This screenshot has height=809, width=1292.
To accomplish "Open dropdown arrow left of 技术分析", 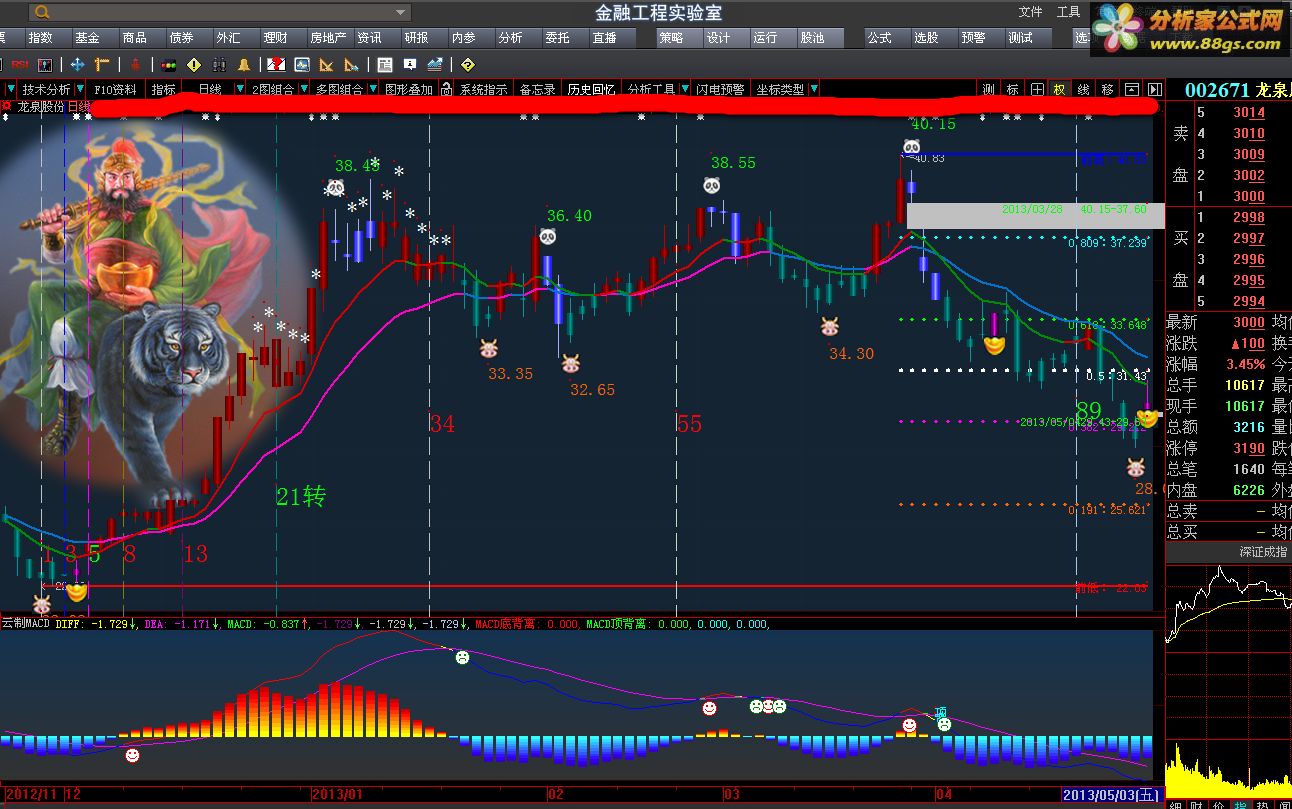I will point(11,89).
